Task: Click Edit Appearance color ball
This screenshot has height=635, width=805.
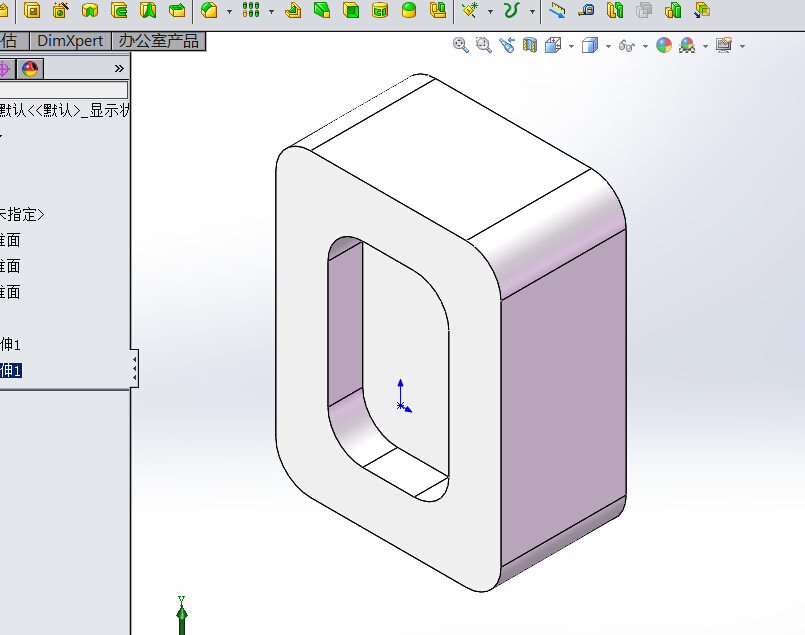Action: (664, 46)
